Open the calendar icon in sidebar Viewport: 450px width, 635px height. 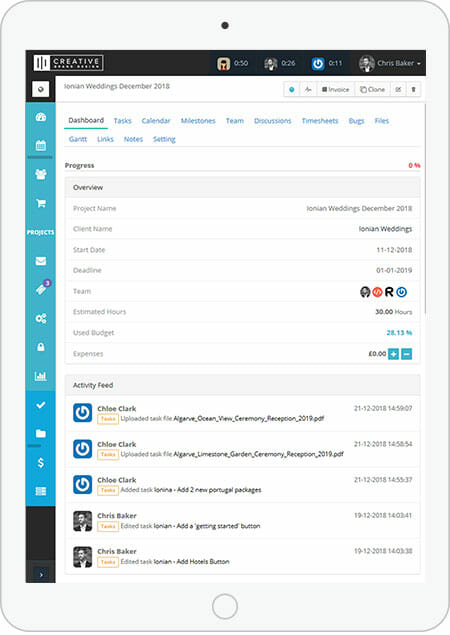[41, 145]
